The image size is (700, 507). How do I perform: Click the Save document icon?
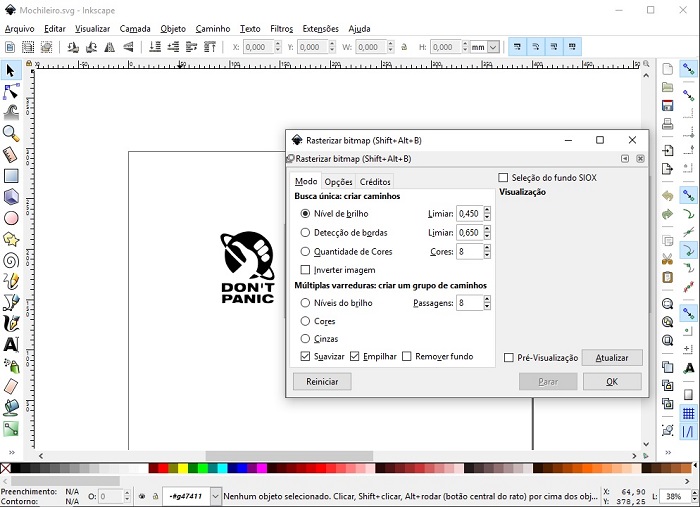[x=667, y=105]
